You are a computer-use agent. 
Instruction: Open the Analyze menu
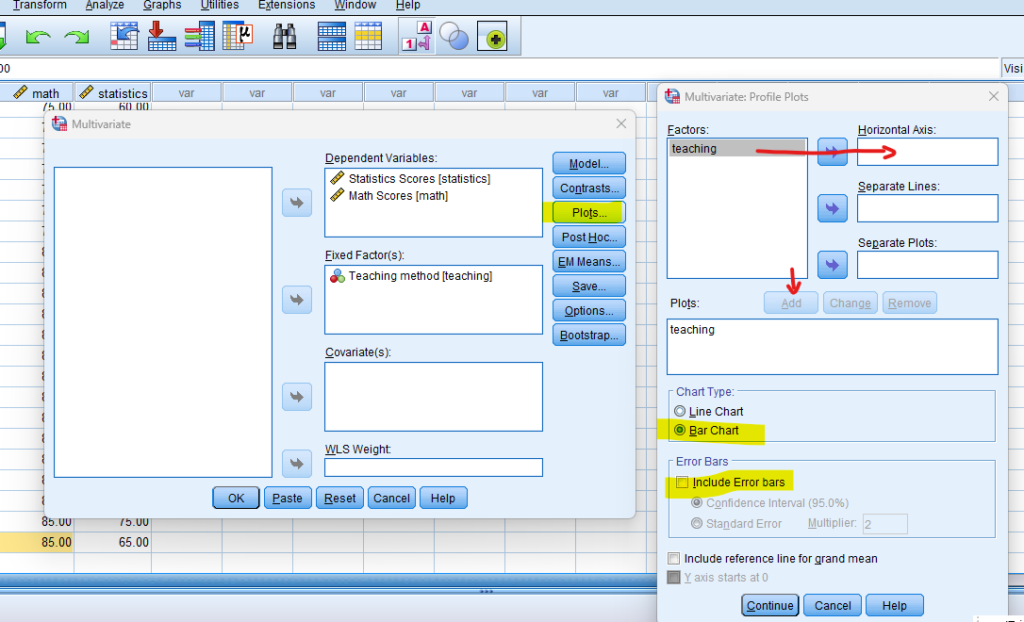pos(105,5)
